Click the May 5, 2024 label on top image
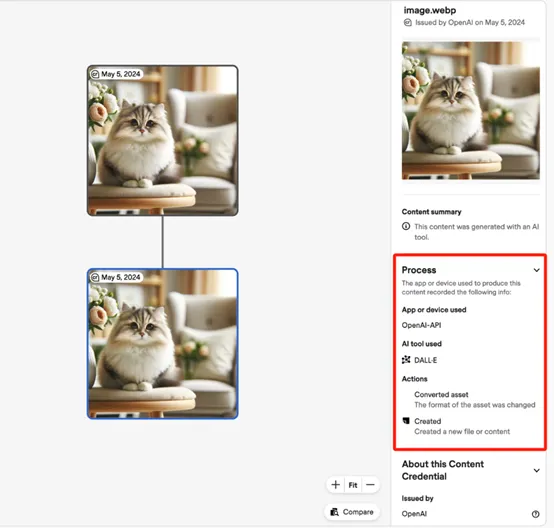Image resolution: width=554 pixels, height=528 pixels. tap(121, 74)
